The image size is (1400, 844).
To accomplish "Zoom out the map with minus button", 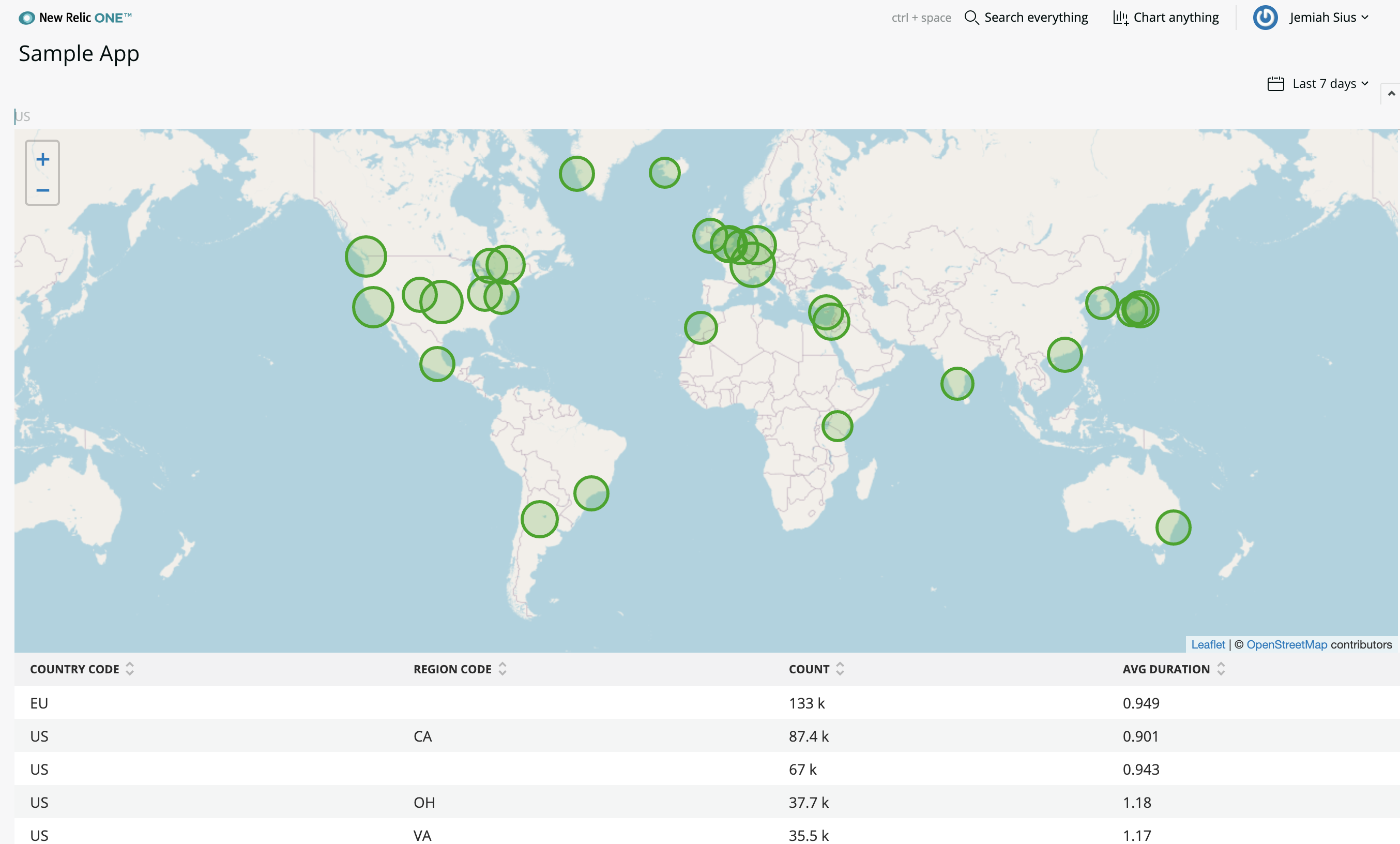I will click(x=42, y=190).
